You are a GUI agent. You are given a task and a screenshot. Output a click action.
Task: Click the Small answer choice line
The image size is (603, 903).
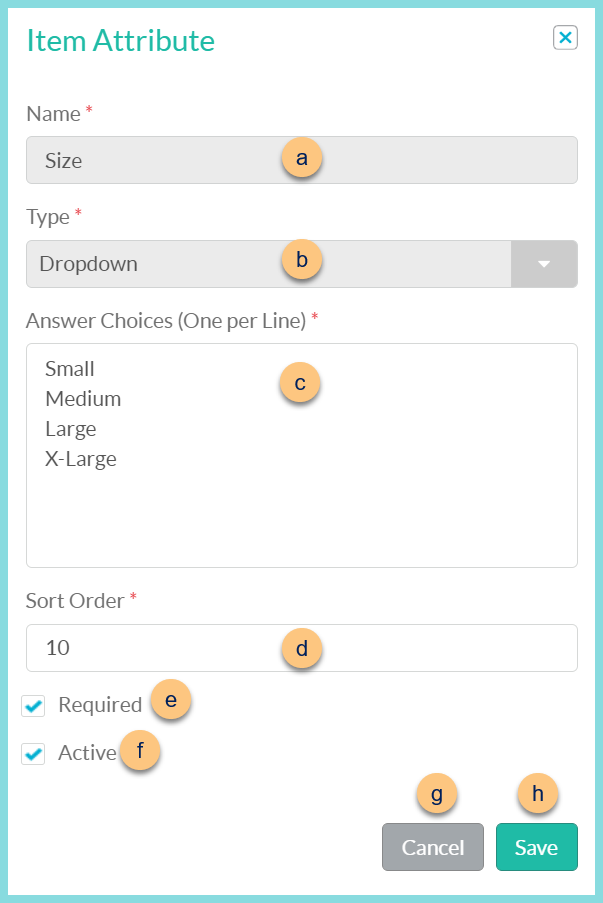click(x=69, y=368)
